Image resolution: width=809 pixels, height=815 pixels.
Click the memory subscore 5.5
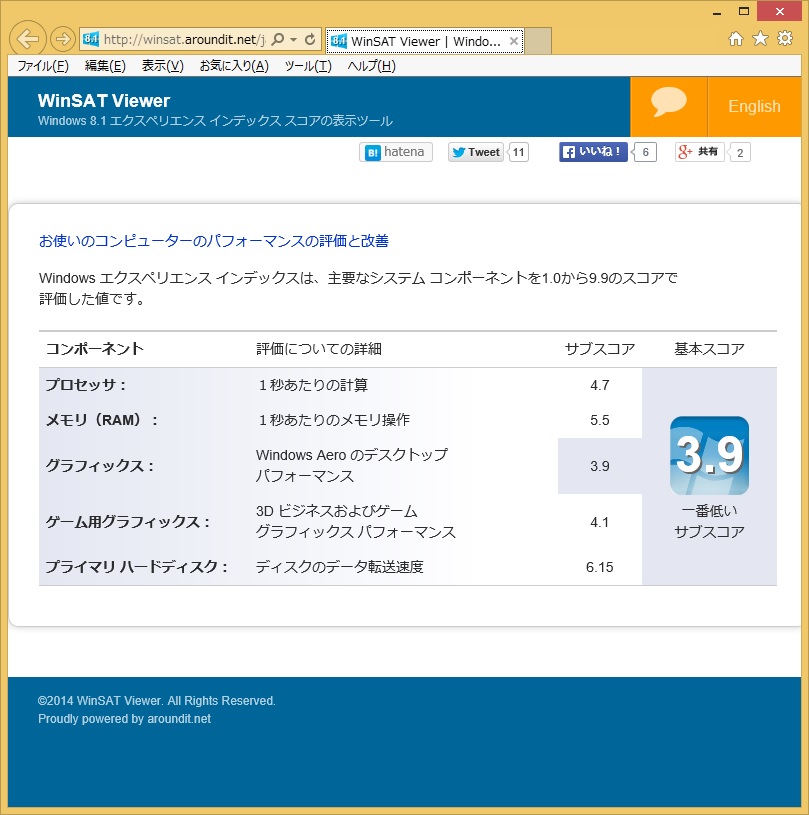[x=599, y=420]
